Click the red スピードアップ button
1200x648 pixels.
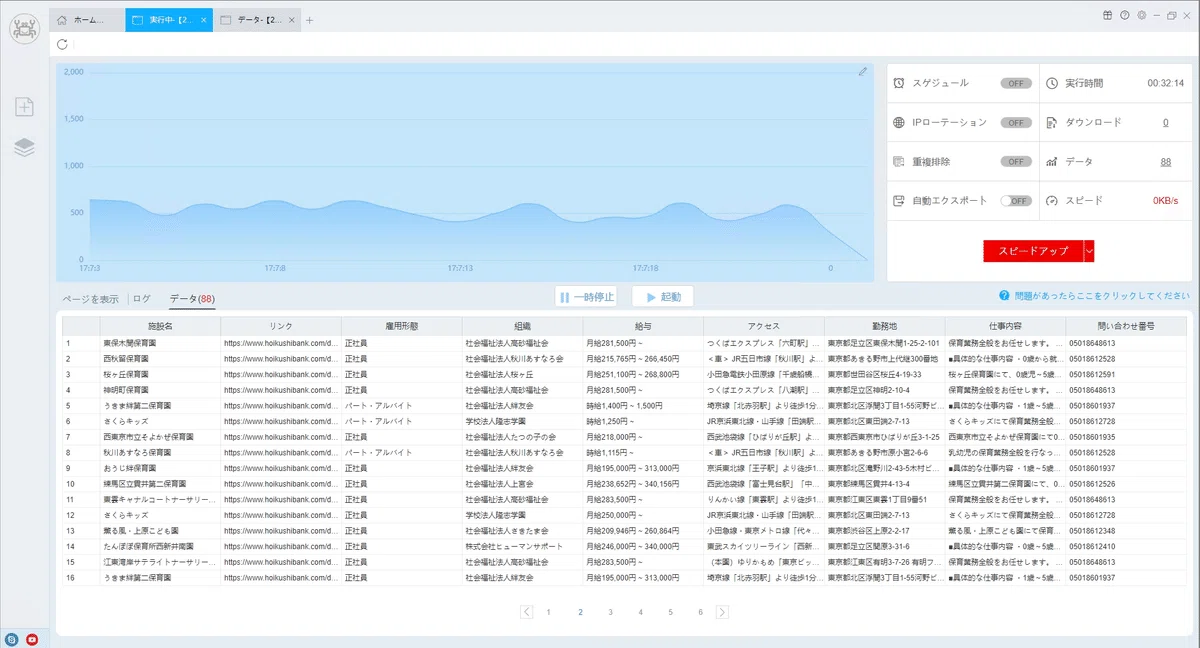coord(1033,251)
